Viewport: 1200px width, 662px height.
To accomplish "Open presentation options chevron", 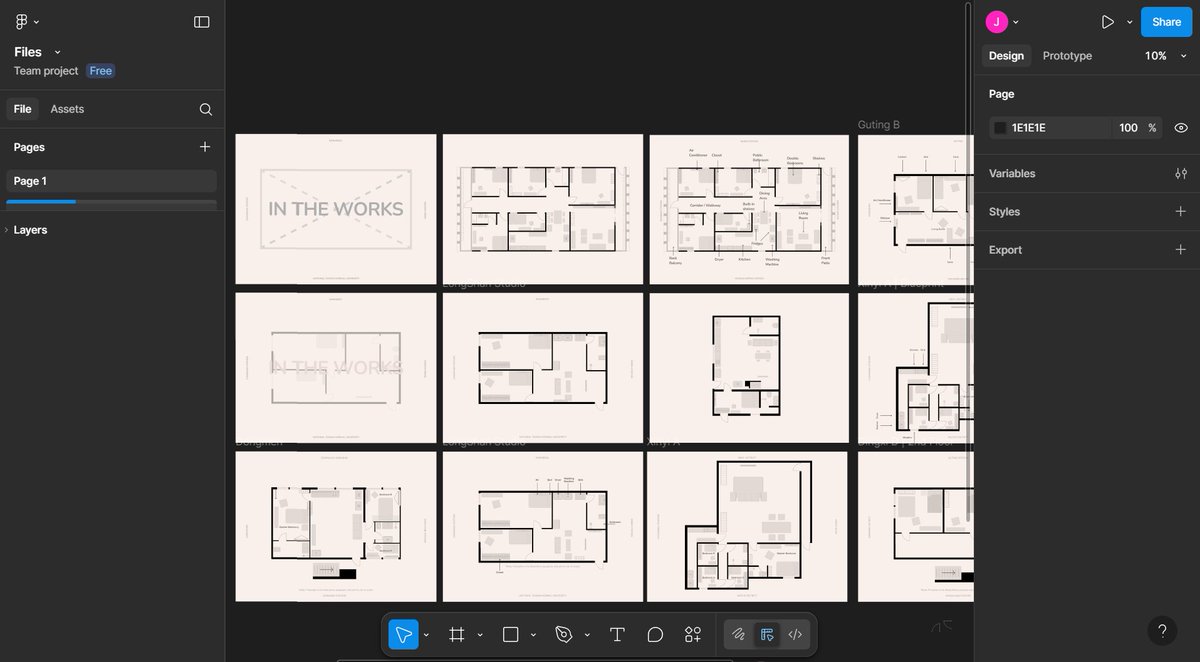I will [1129, 22].
